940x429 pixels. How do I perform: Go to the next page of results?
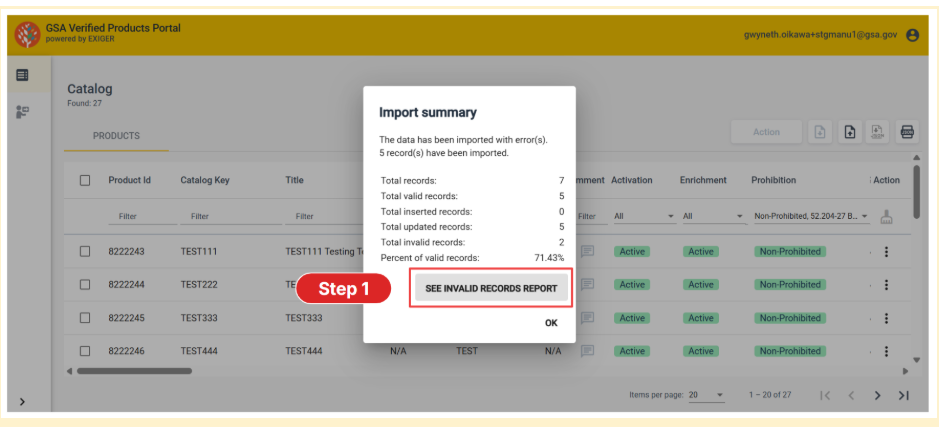877,395
